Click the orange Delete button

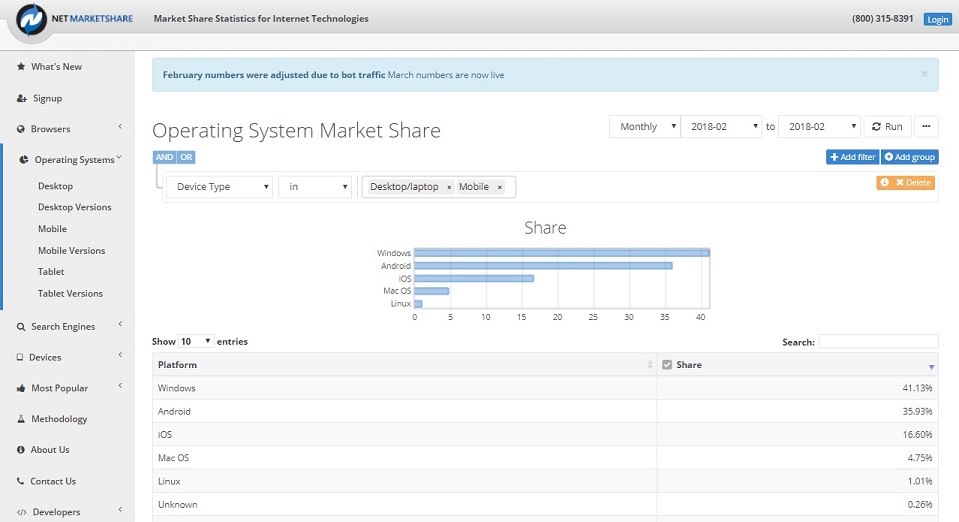906,182
